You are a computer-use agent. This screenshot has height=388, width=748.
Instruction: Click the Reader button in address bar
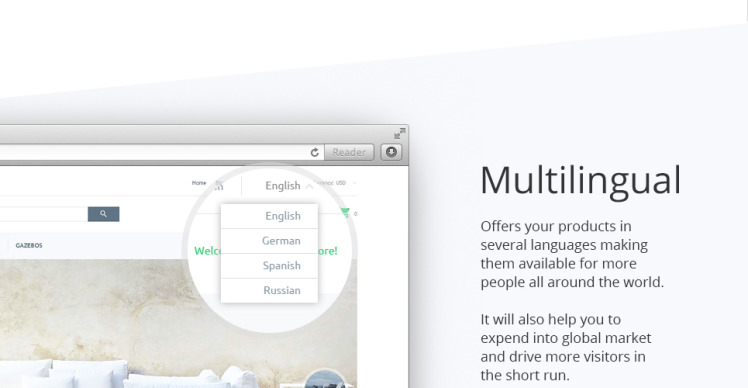pos(349,152)
